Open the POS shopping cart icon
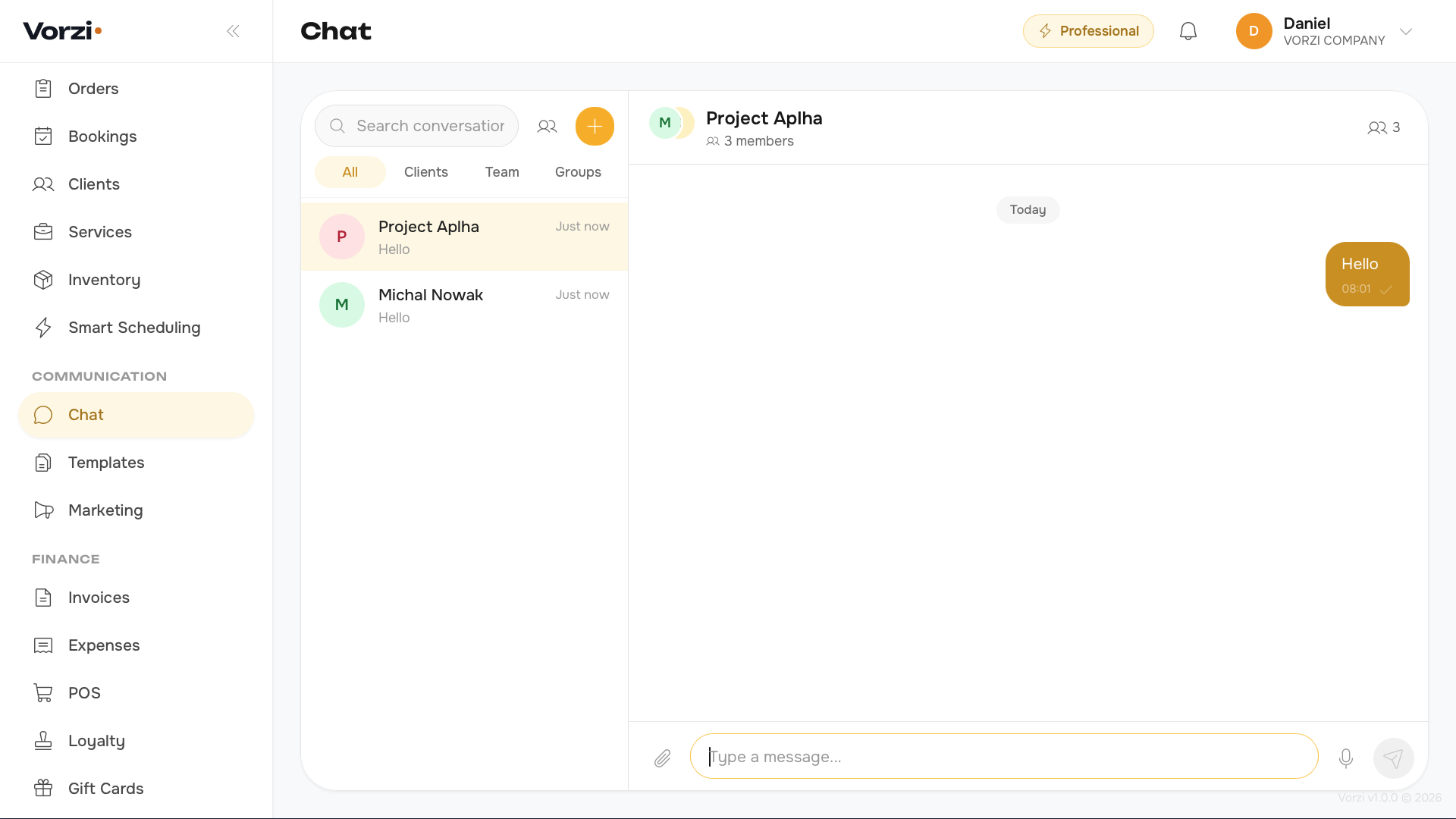Viewport: 1456px width, 819px height. 43,693
